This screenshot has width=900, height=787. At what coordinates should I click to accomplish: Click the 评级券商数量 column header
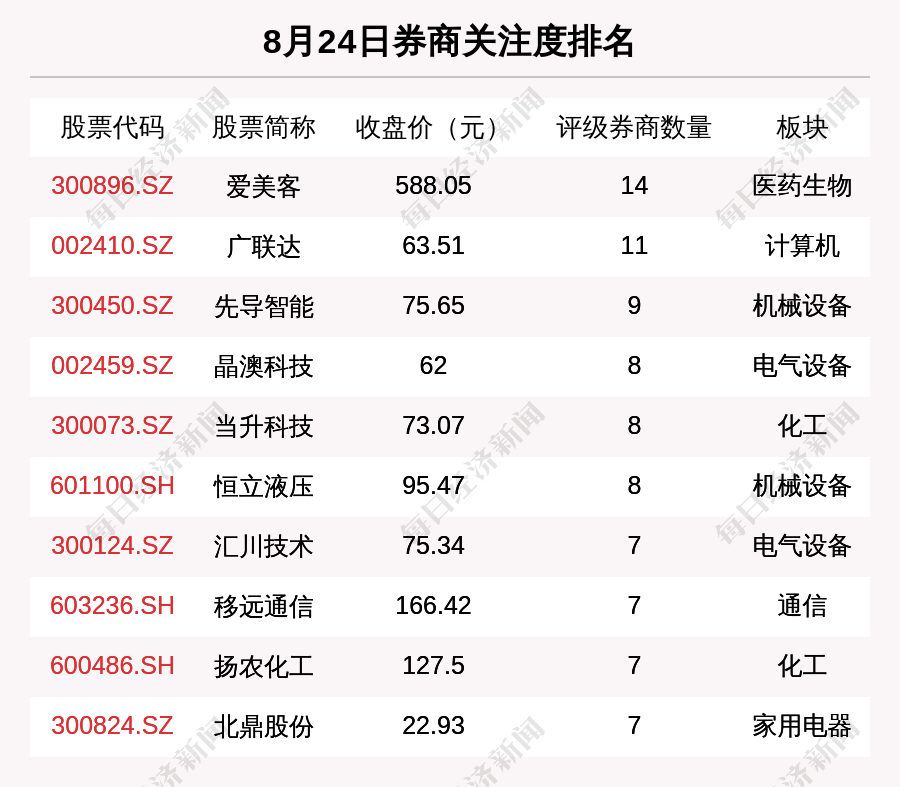pyautogui.click(x=634, y=127)
